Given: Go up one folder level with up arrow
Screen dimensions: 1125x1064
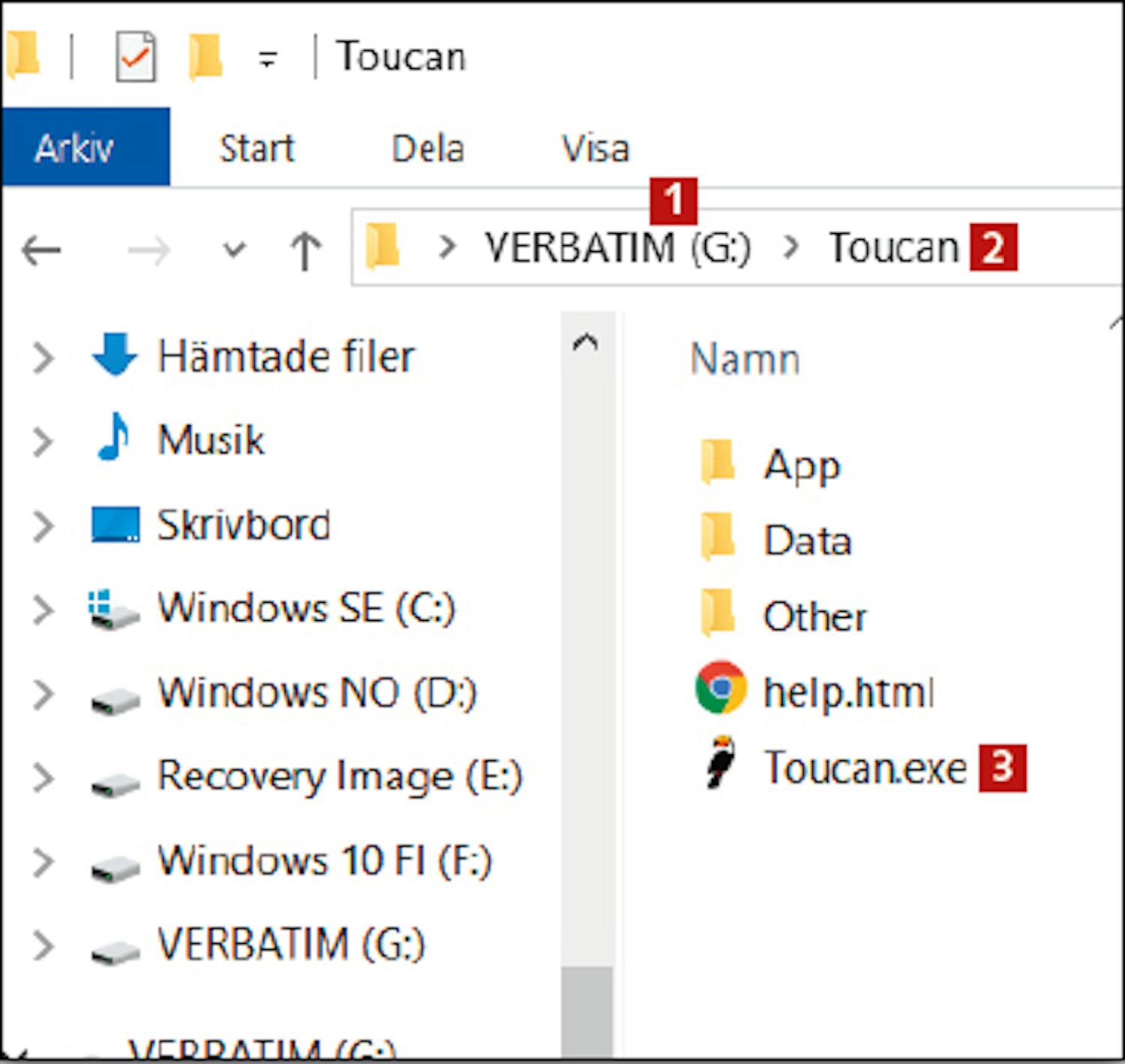Looking at the screenshot, I should coord(305,250).
